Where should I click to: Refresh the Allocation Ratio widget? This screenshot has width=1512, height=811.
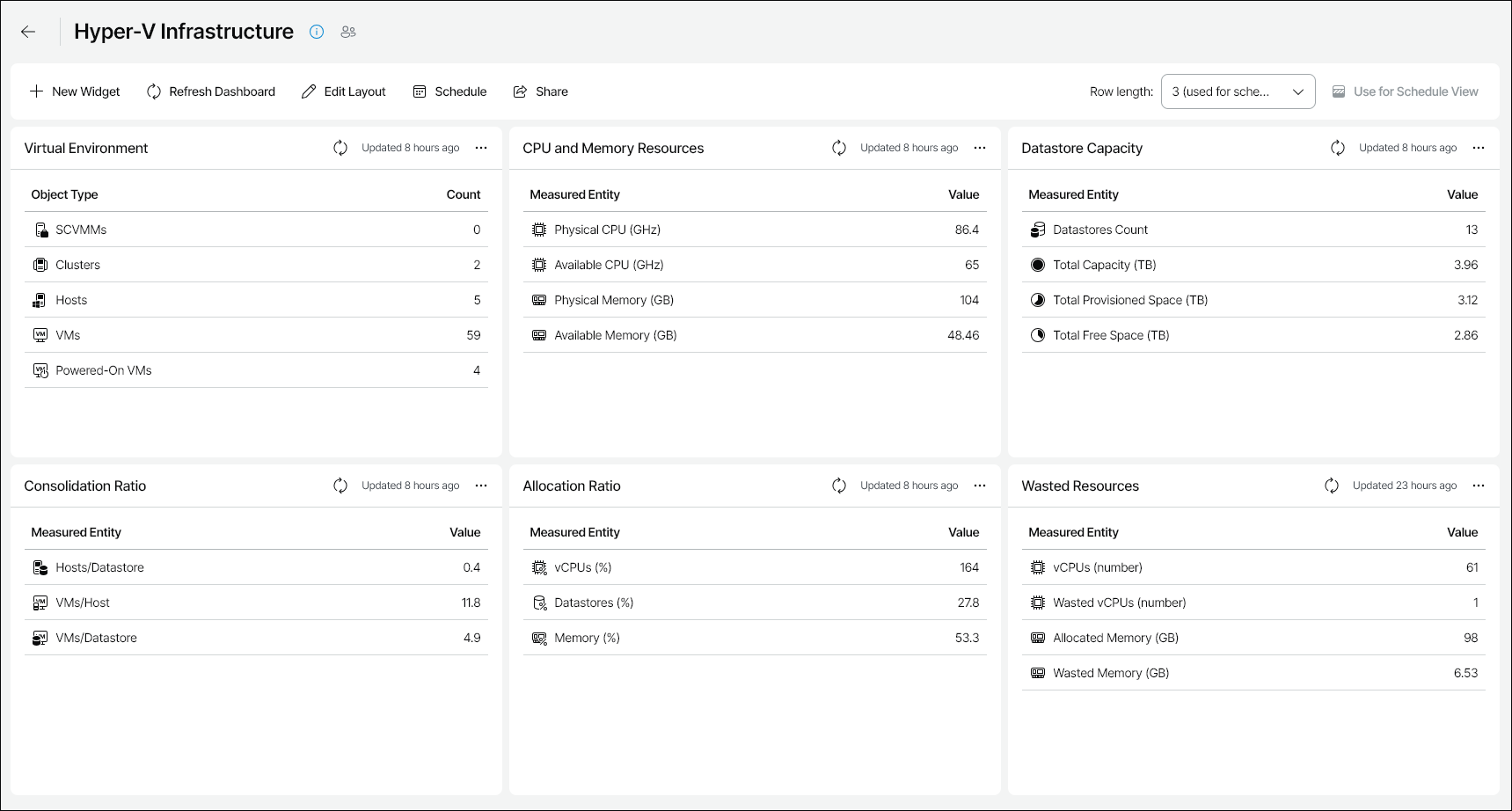point(839,486)
